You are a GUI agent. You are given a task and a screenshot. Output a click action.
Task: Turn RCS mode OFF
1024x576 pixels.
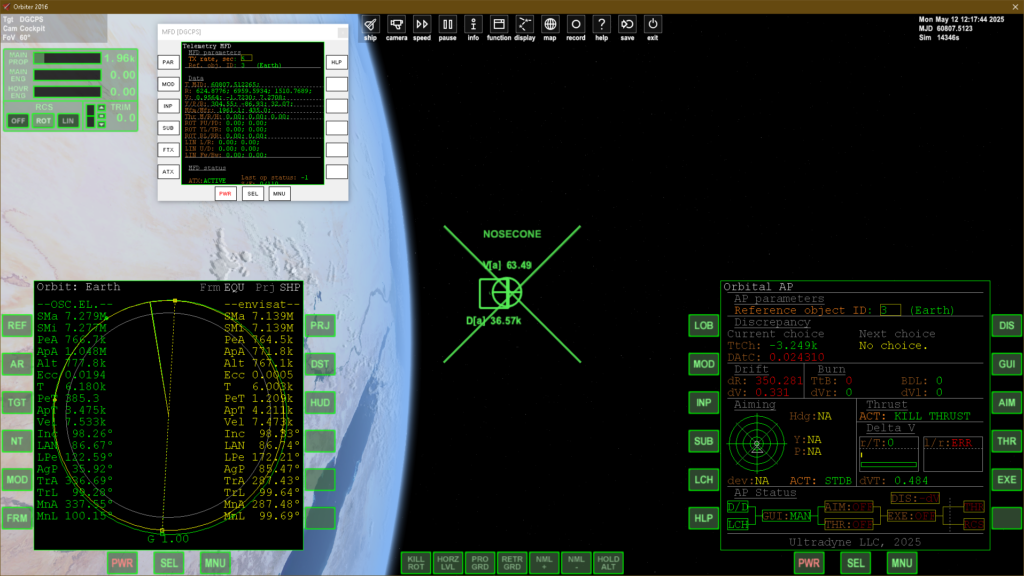(18, 121)
